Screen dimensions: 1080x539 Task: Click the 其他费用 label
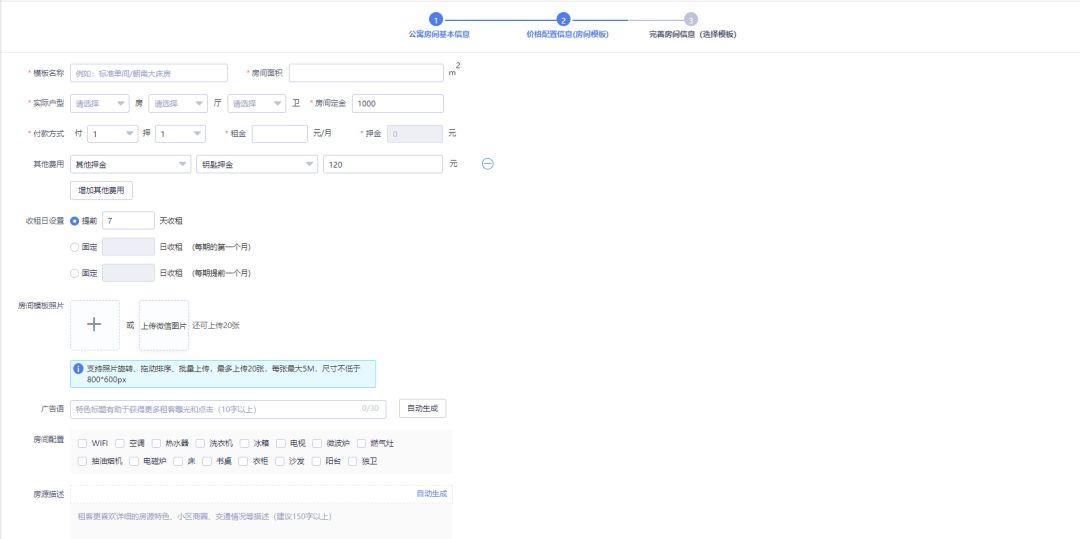[x=48, y=164]
